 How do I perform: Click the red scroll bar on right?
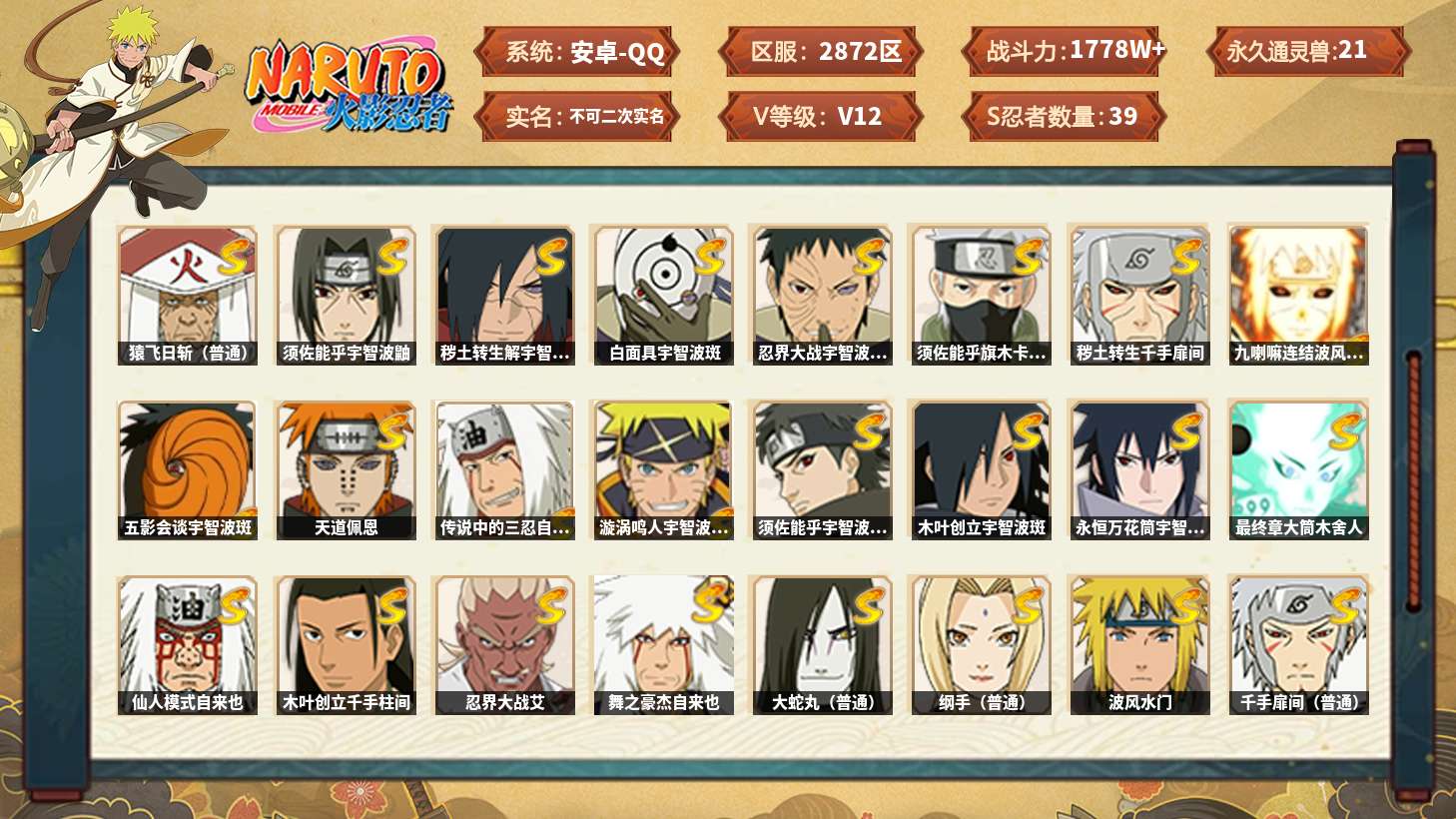click(x=1413, y=479)
